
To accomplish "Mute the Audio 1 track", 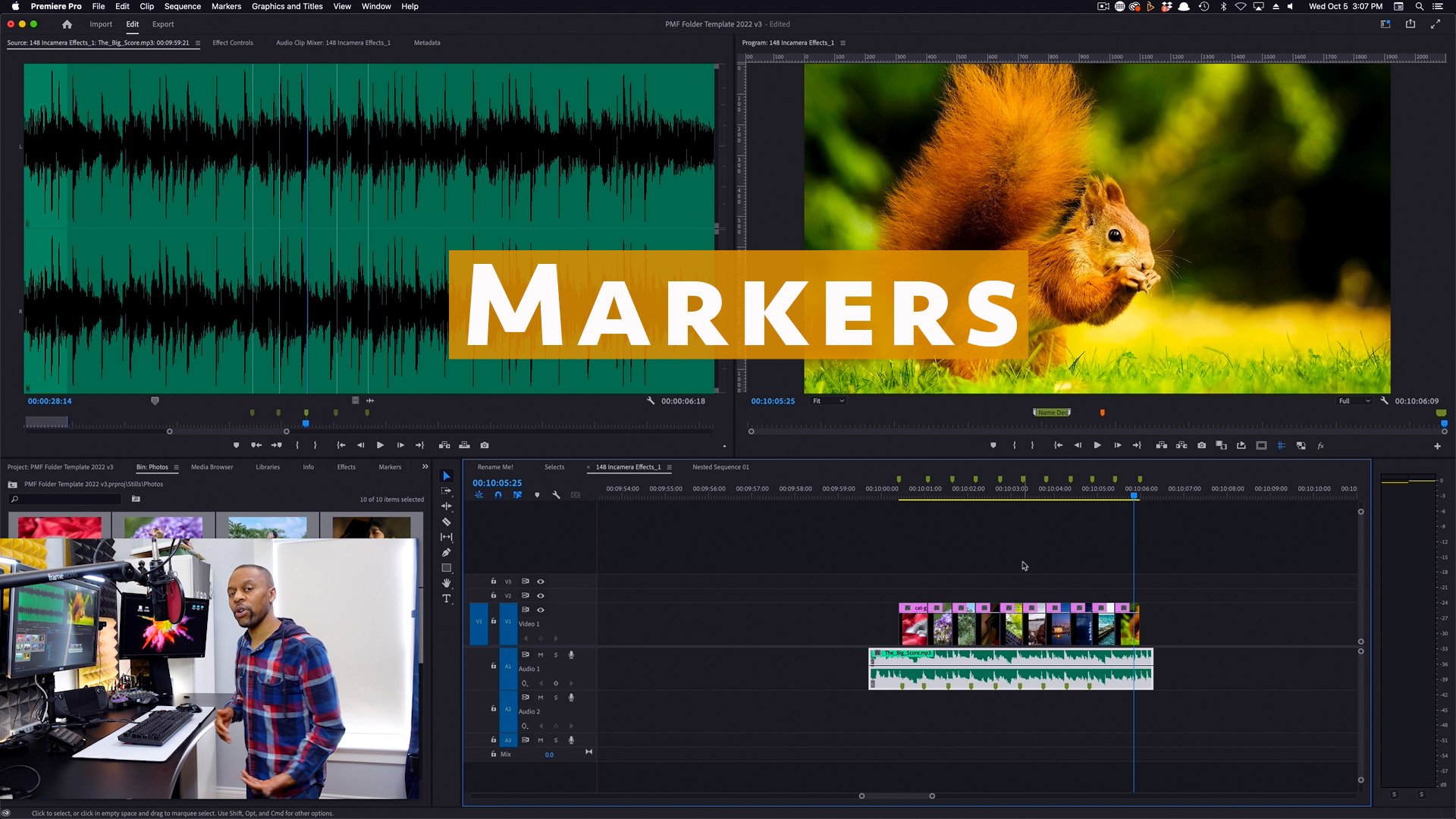I will (x=541, y=654).
